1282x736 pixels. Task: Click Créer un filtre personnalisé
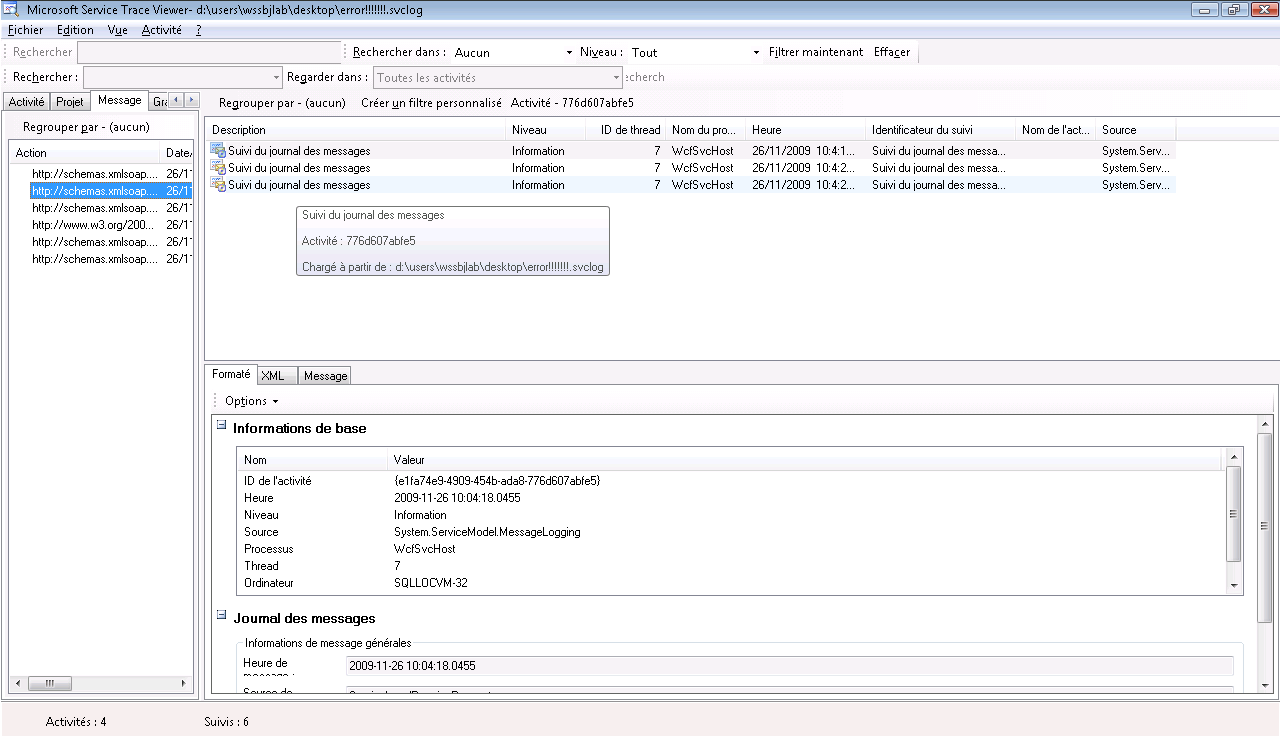[x=431, y=103]
